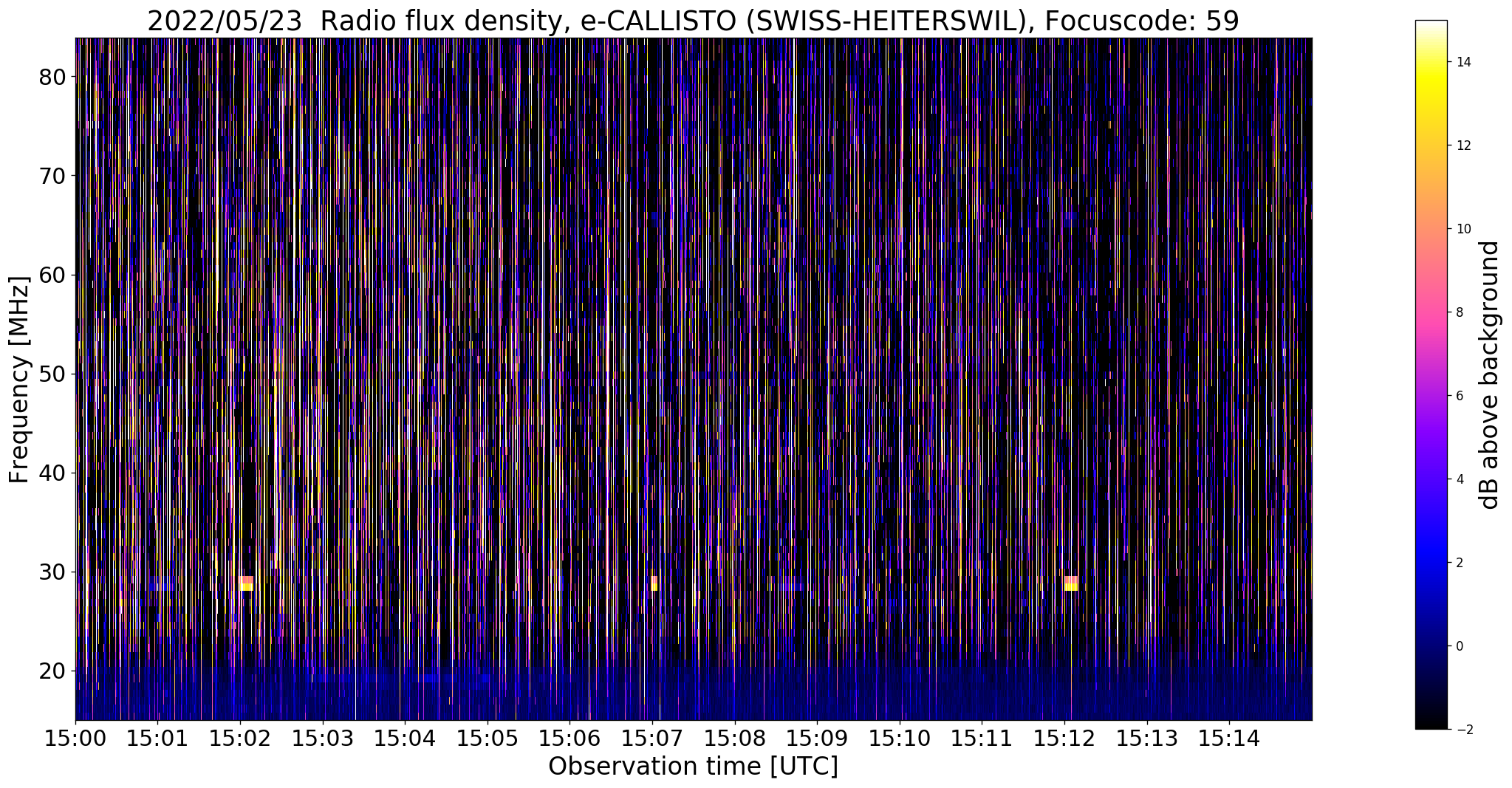Click the 15:12 time tick label
This screenshot has width=1512, height=788.
(x=1064, y=738)
